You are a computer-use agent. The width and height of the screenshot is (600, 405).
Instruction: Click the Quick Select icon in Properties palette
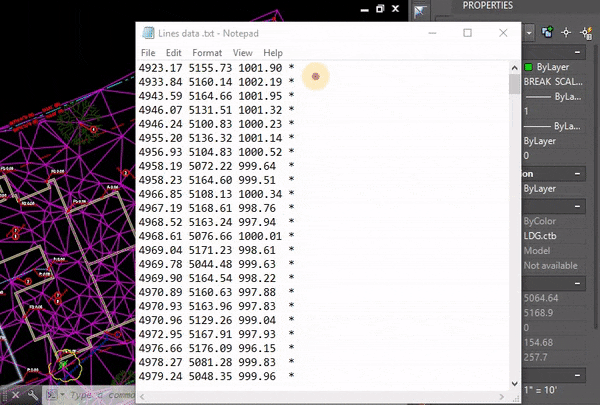587,33
